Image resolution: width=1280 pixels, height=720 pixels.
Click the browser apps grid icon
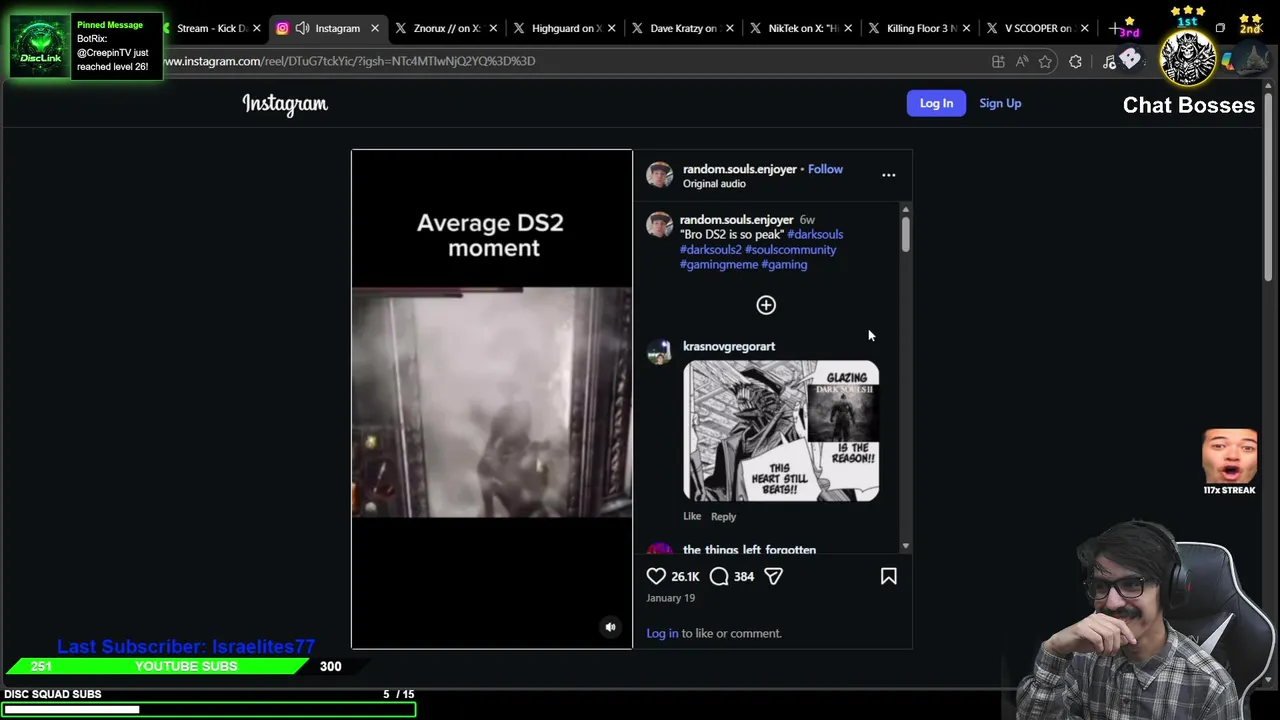pos(998,61)
